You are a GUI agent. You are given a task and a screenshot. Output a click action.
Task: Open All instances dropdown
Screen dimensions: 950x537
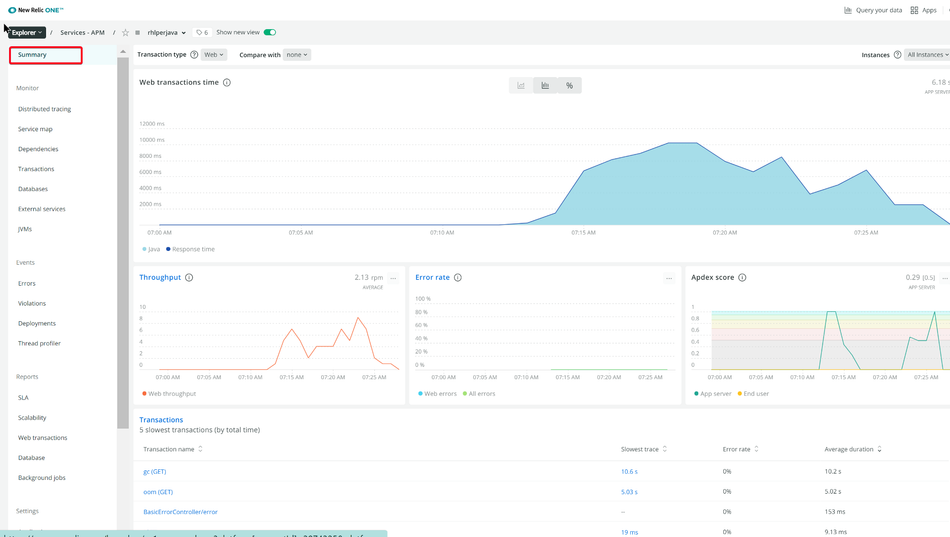(928, 55)
